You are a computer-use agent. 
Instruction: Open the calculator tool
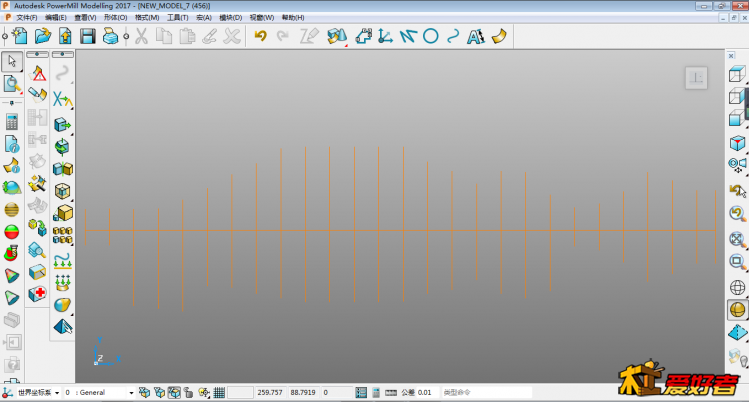coord(12,122)
